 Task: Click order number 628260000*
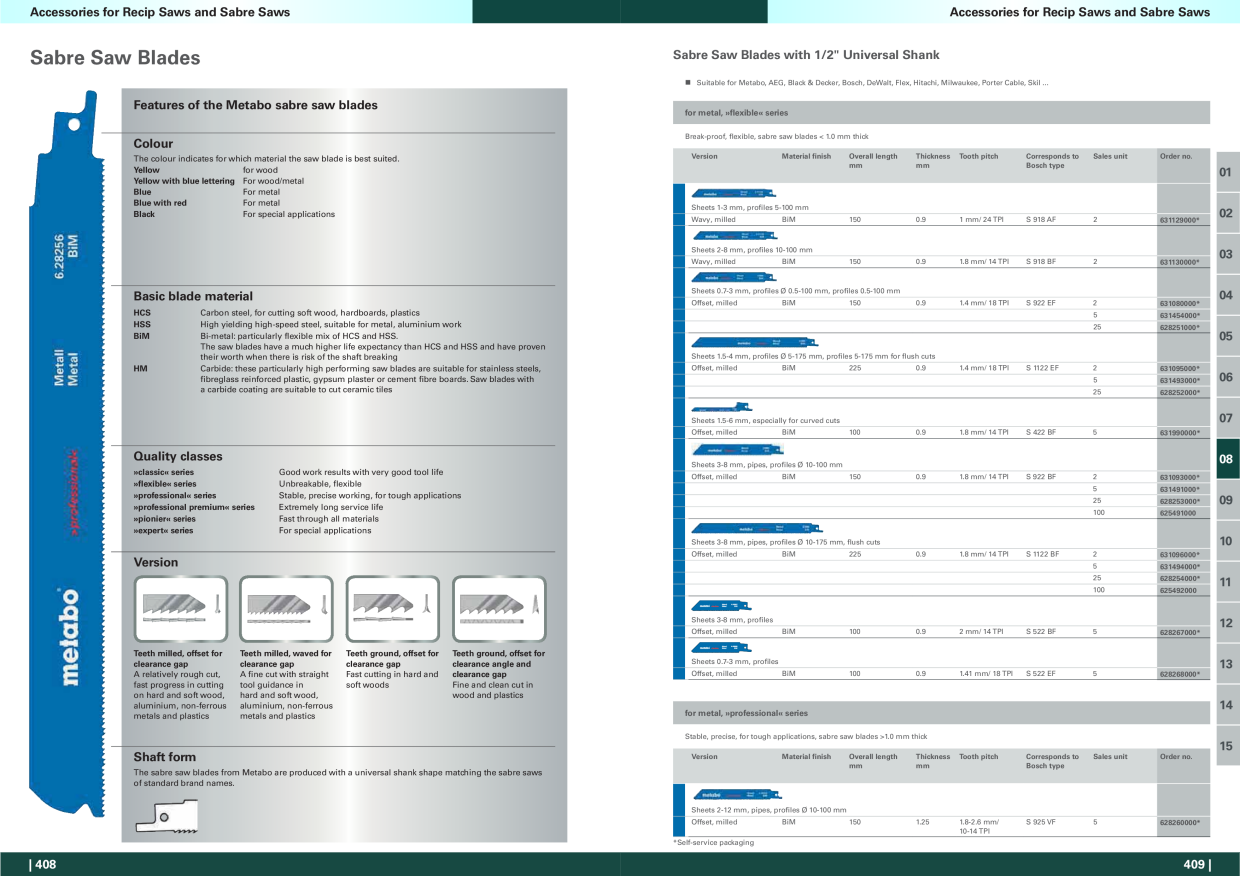[x=1179, y=822]
